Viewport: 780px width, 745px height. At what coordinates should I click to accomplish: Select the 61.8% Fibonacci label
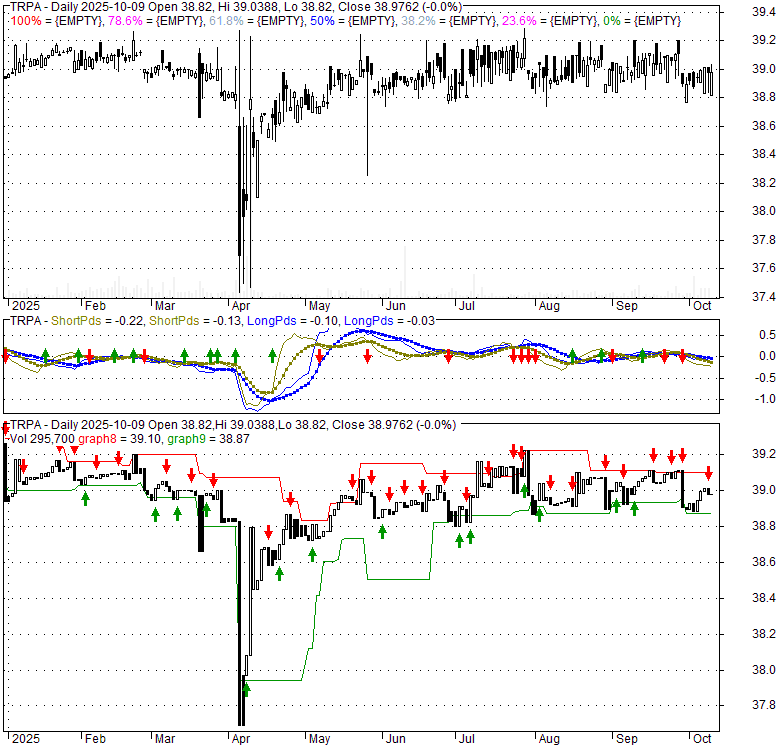pyautogui.click(x=226, y=21)
